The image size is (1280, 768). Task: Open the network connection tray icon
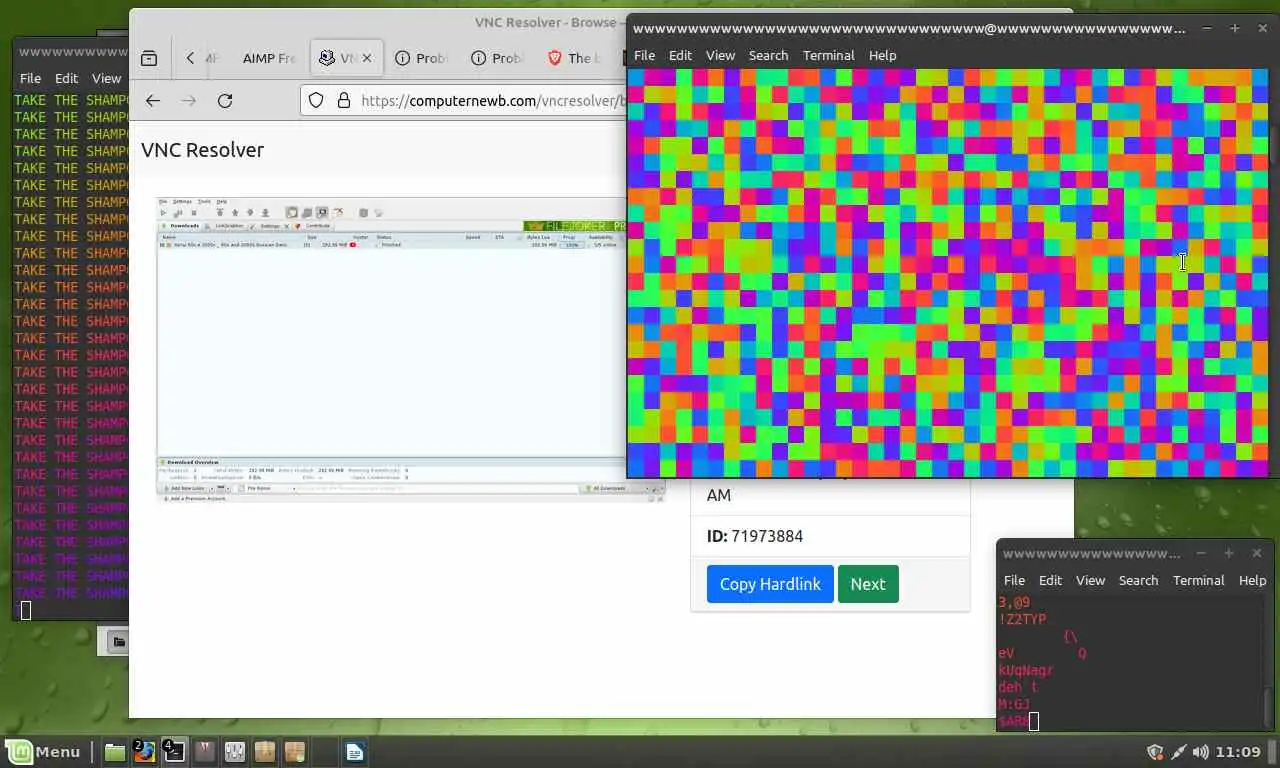click(1178, 752)
